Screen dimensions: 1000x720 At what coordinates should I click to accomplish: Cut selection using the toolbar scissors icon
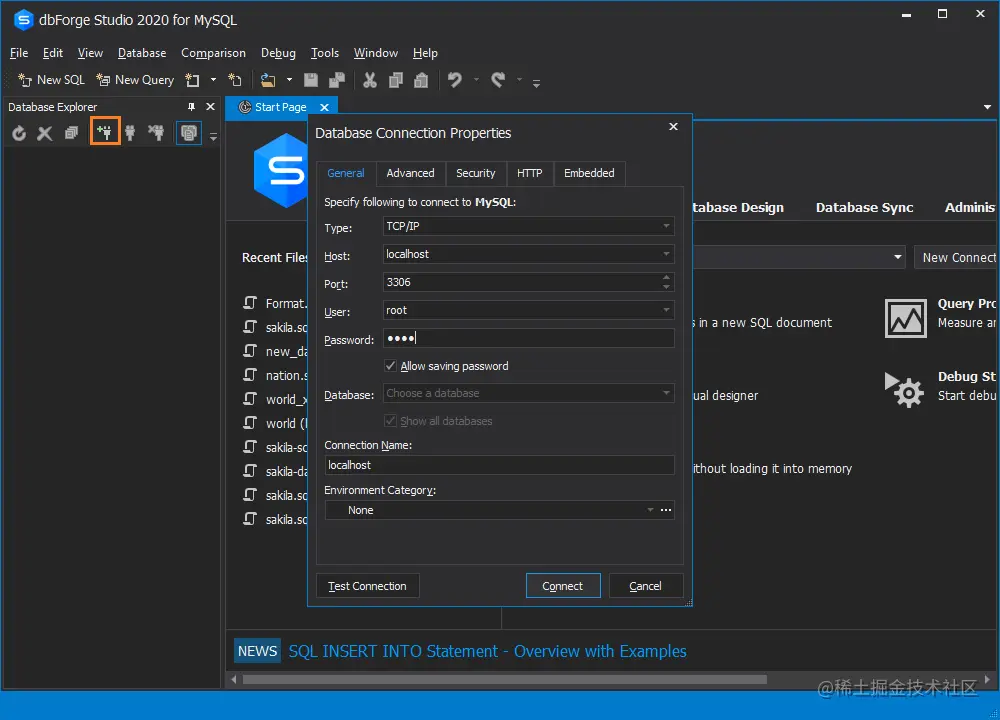click(369, 80)
